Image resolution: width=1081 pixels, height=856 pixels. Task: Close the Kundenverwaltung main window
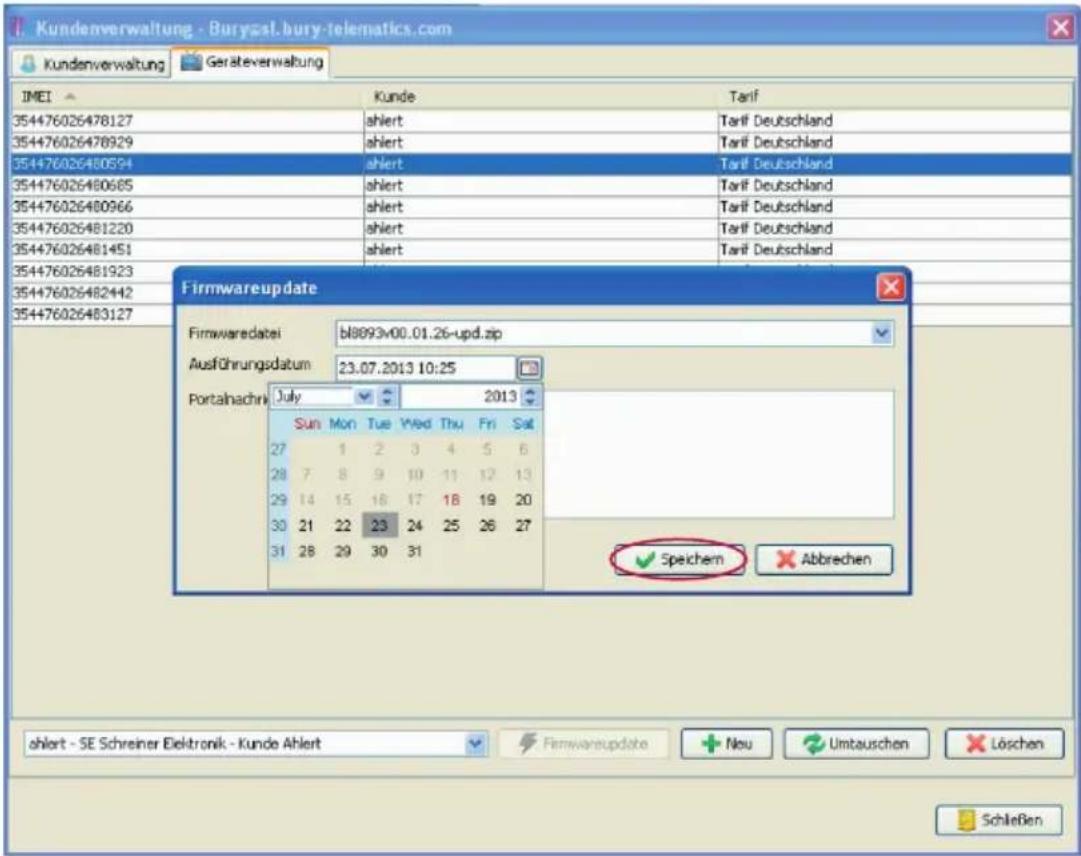tap(1060, 28)
